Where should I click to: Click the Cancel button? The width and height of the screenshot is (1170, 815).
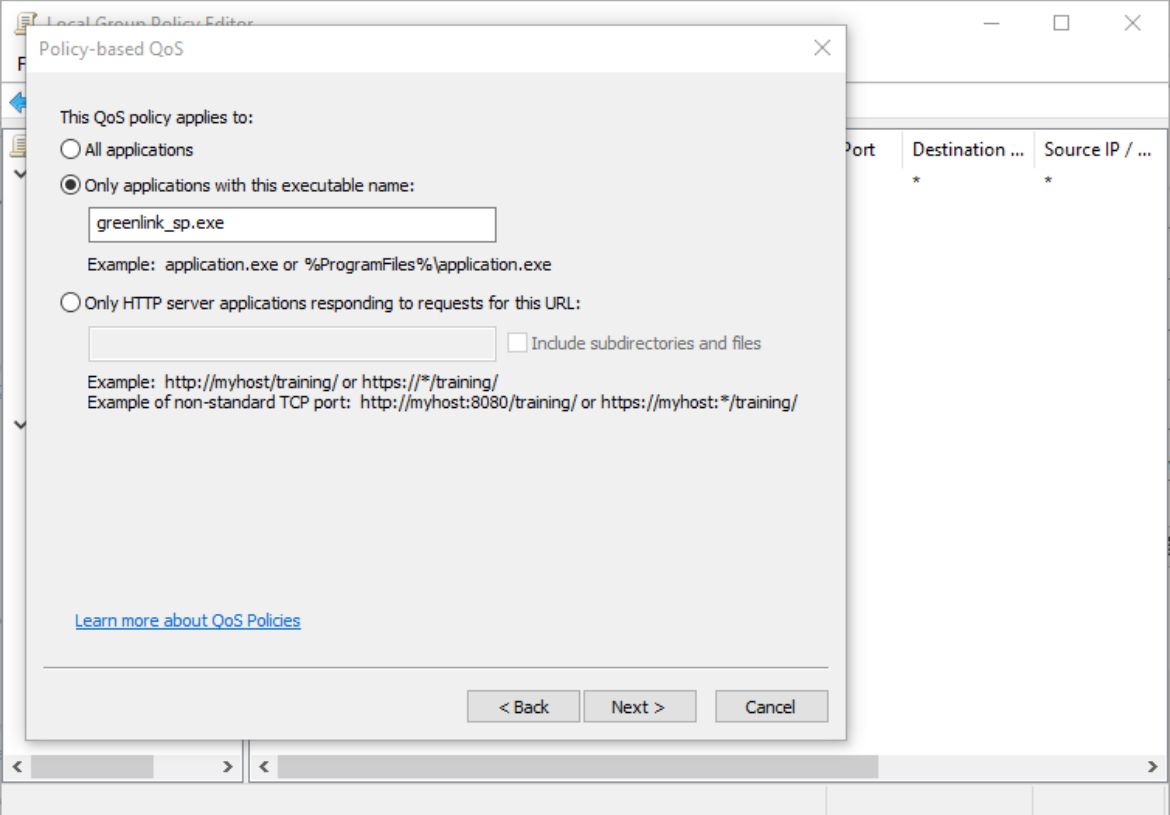click(770, 706)
